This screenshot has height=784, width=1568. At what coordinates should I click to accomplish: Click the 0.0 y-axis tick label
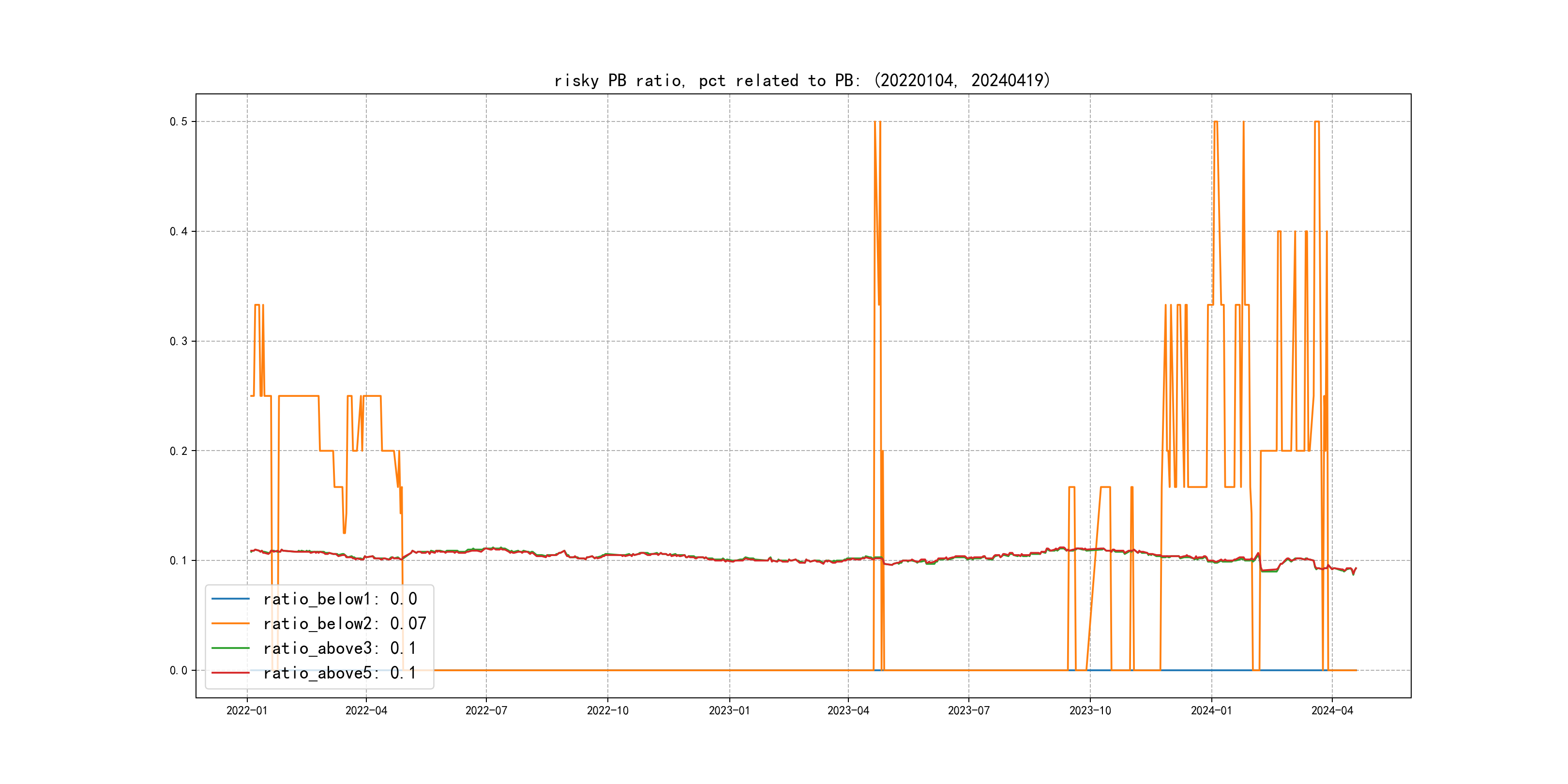click(179, 671)
